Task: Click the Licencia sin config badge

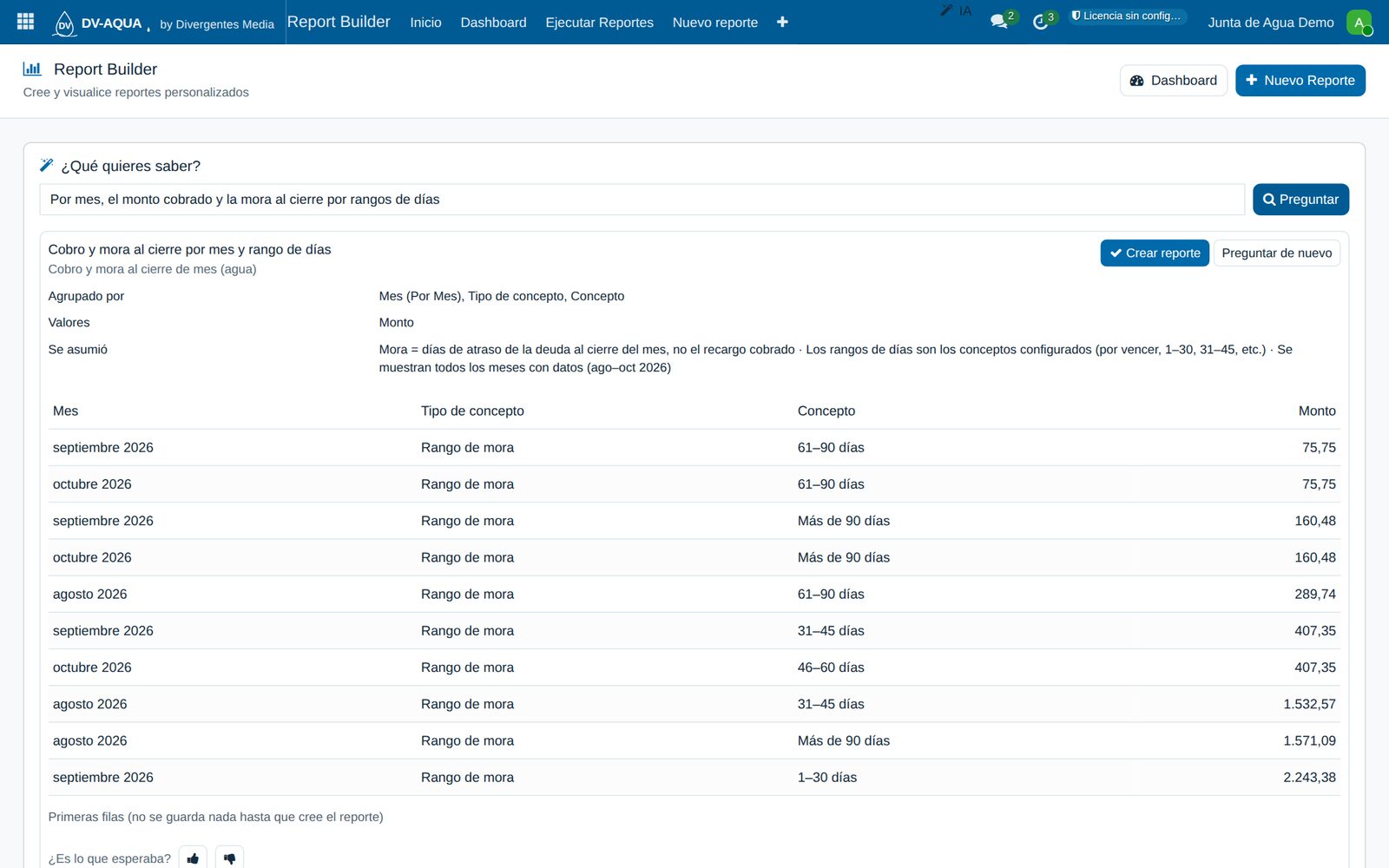Action: 1127,16
